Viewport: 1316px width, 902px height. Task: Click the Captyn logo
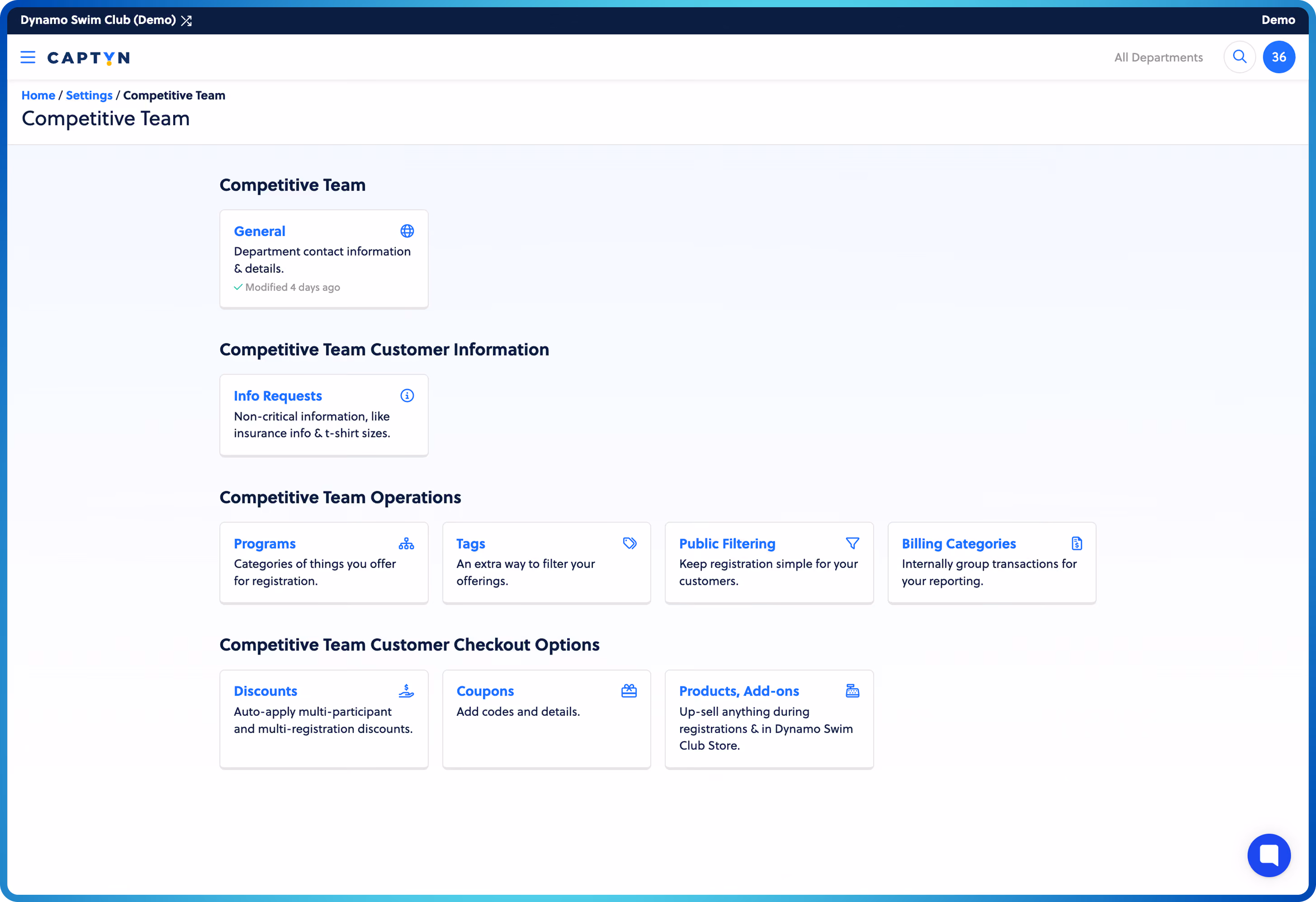coord(88,58)
